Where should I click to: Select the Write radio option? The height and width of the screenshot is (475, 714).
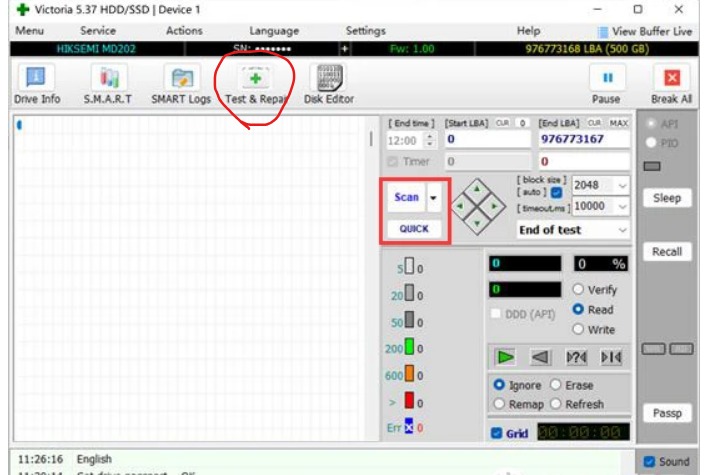(579, 330)
